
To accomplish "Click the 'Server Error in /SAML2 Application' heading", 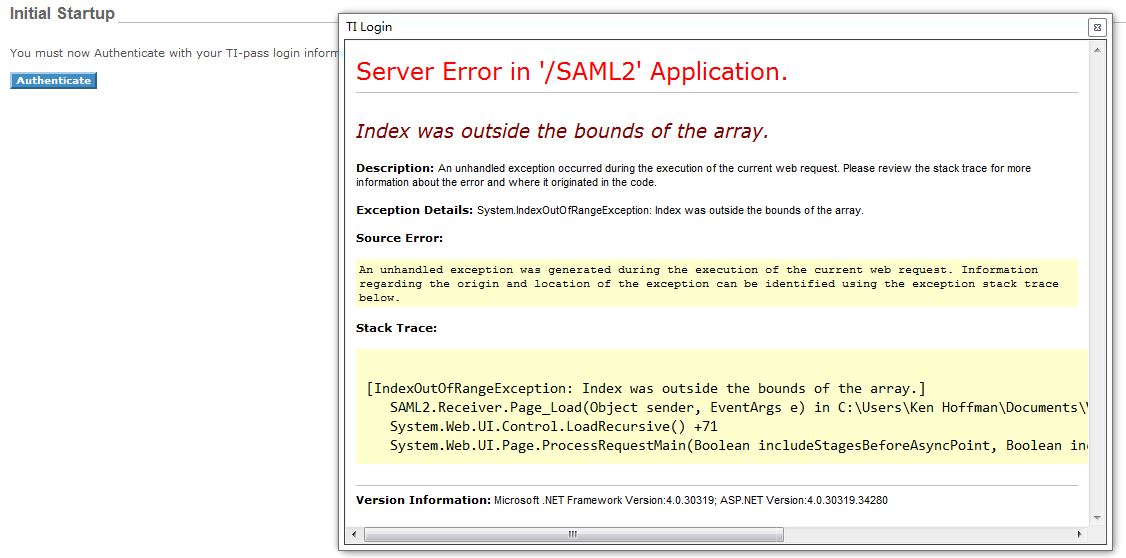I will pyautogui.click(x=572, y=72).
